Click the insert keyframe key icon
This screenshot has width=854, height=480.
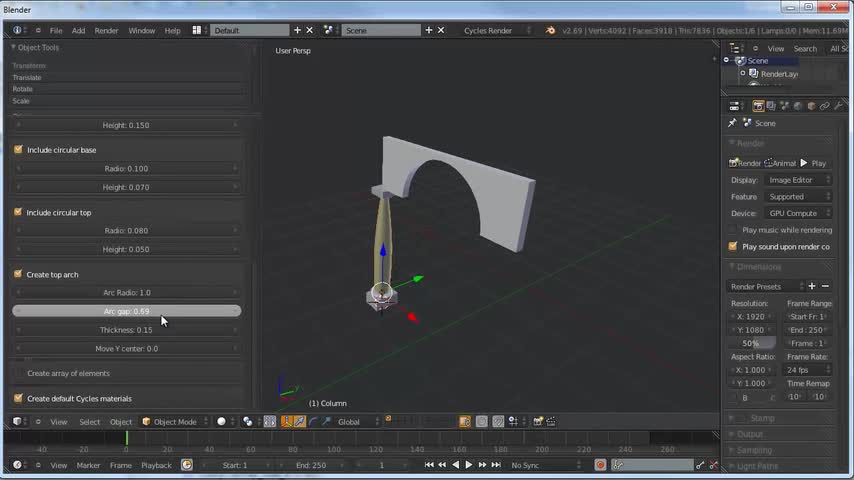pyautogui.click(x=700, y=465)
